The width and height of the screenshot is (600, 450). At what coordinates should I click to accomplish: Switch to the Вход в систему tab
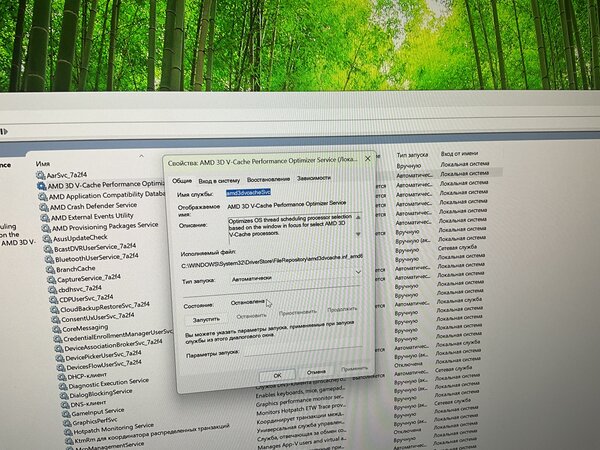(219, 181)
